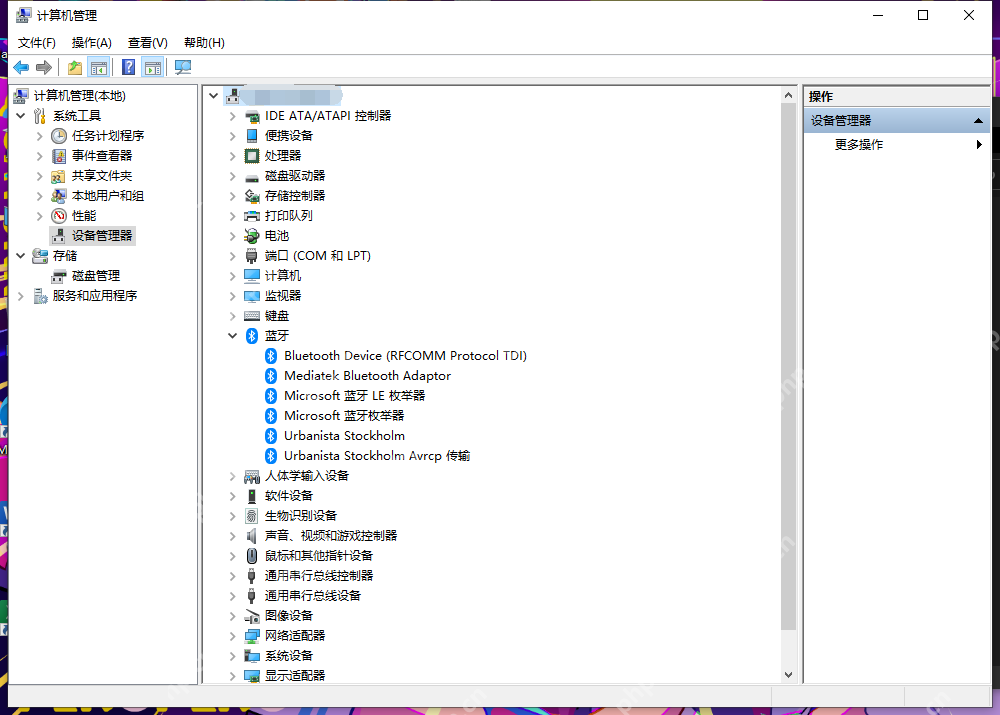This screenshot has width=1000, height=715.
Task: Click the Forward arrow toolbar icon
Action: [44, 67]
